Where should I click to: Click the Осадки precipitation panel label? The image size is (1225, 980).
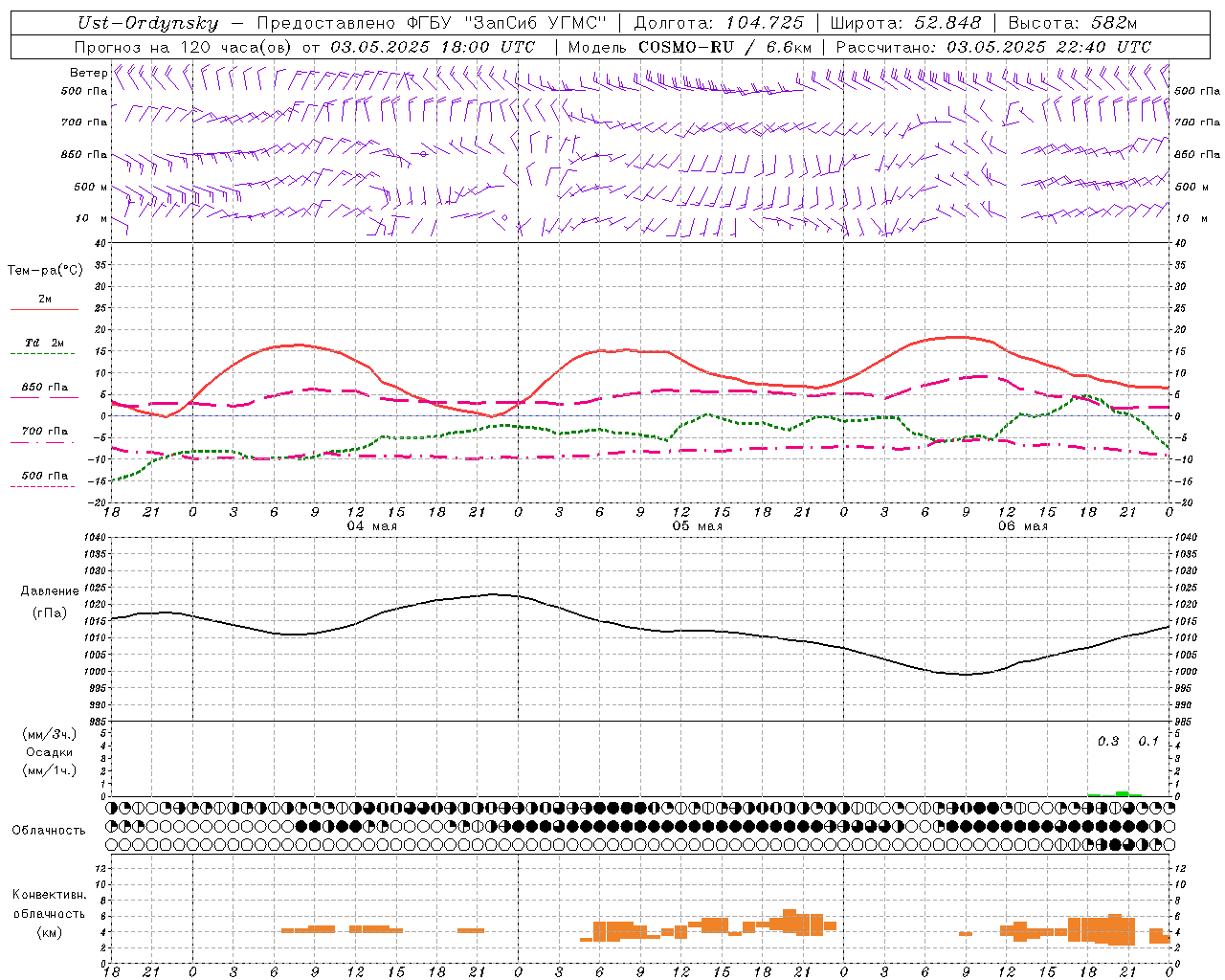point(49,752)
